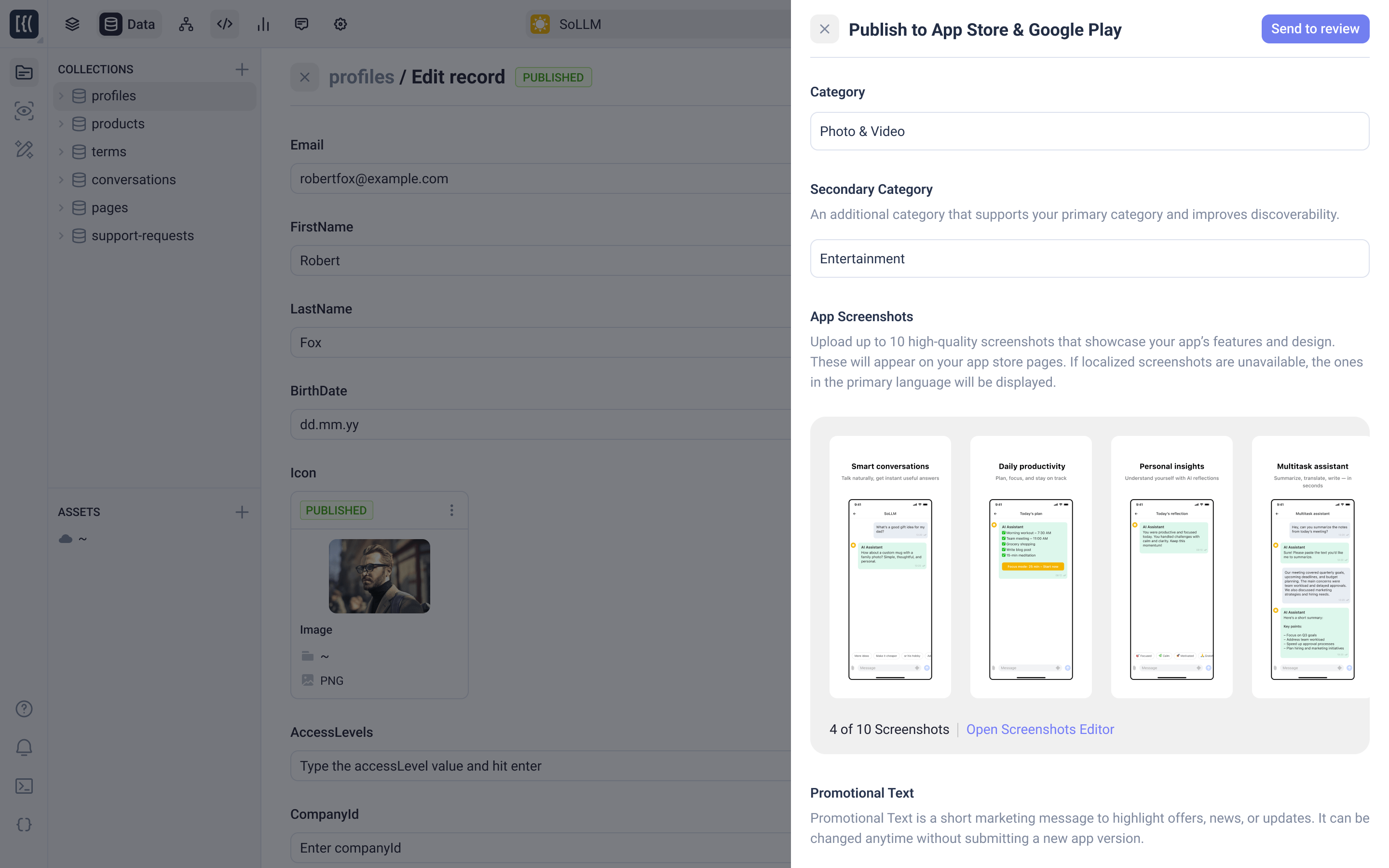Select the Daily productivity screenshot thumbnail
The width and height of the screenshot is (1389, 868).
click(x=1030, y=567)
